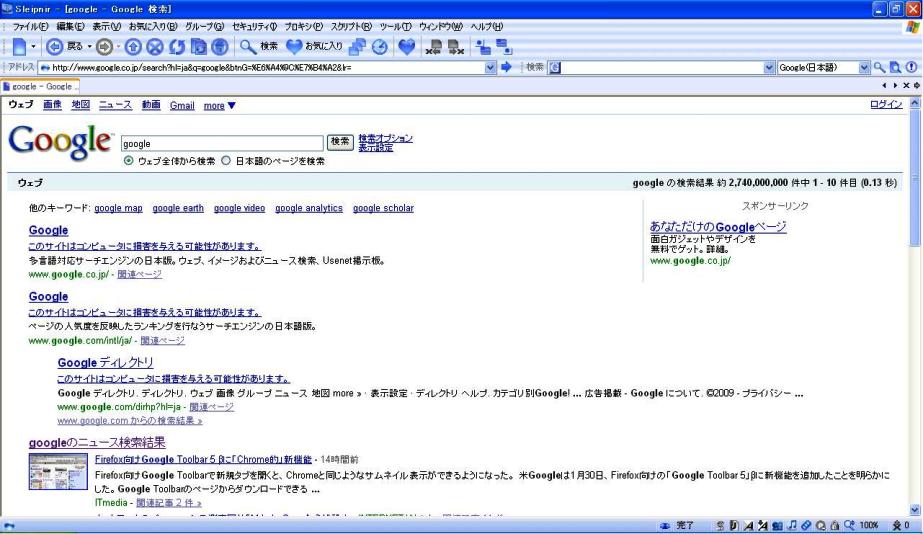The height and width of the screenshot is (534, 923).
Task: Open the history clock icon
Action: point(380,47)
